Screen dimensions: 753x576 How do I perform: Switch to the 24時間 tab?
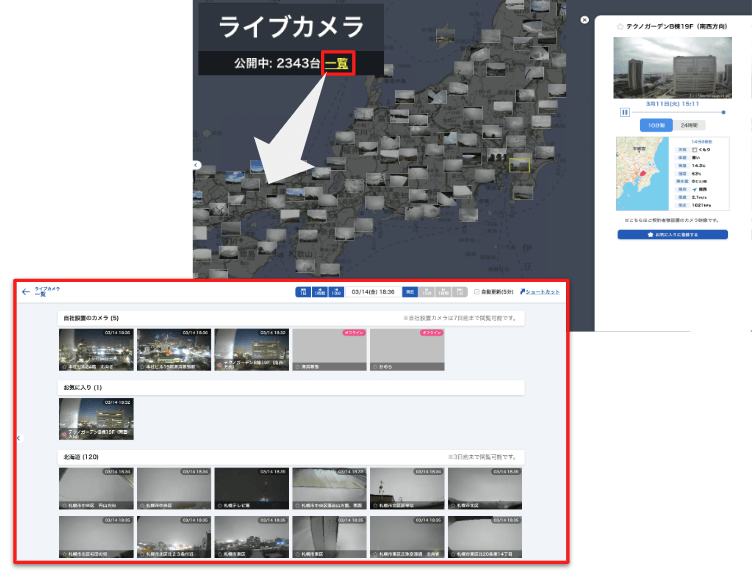(689, 125)
